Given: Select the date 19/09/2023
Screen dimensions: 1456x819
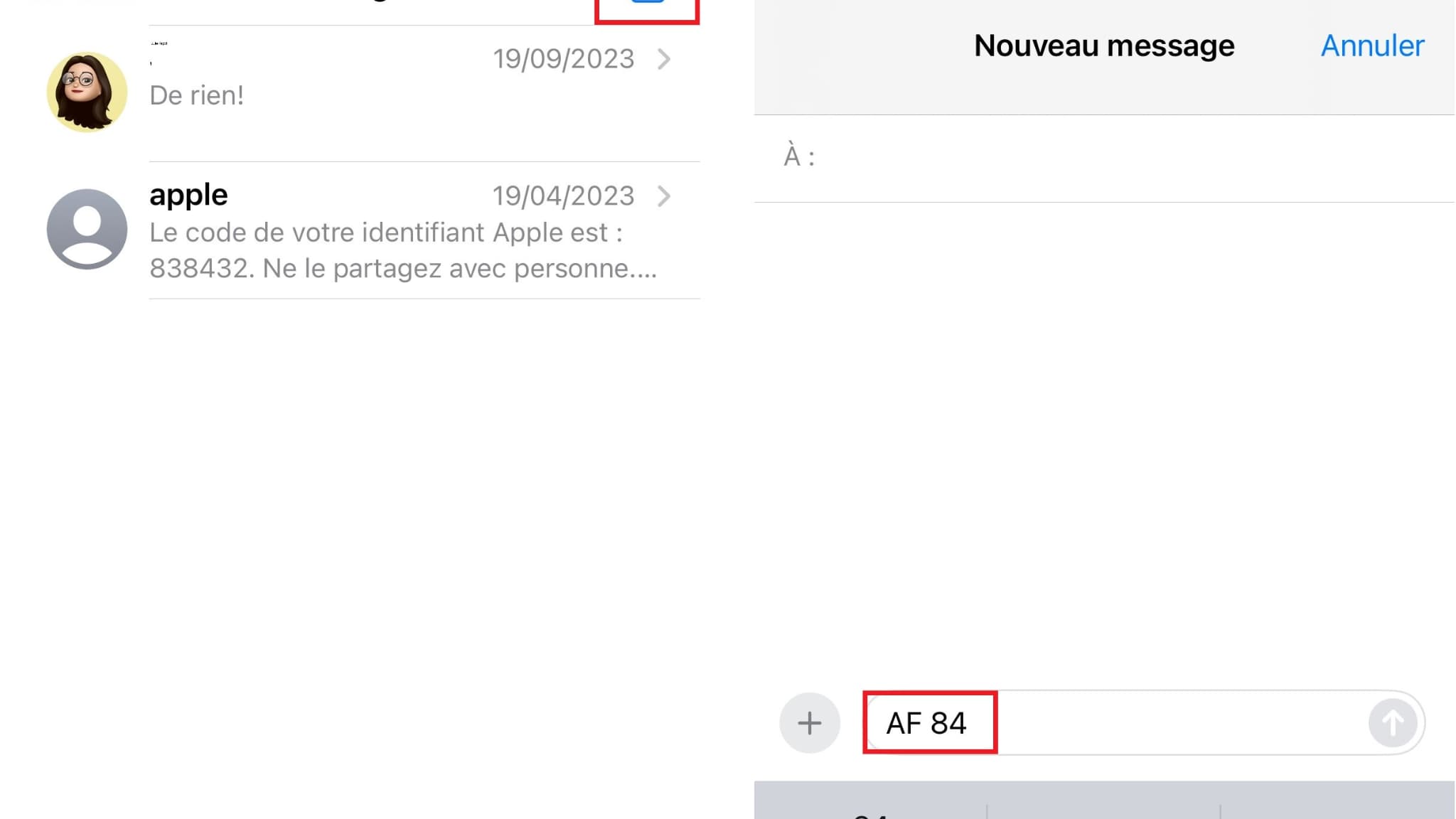Looking at the screenshot, I should pyautogui.click(x=564, y=58).
